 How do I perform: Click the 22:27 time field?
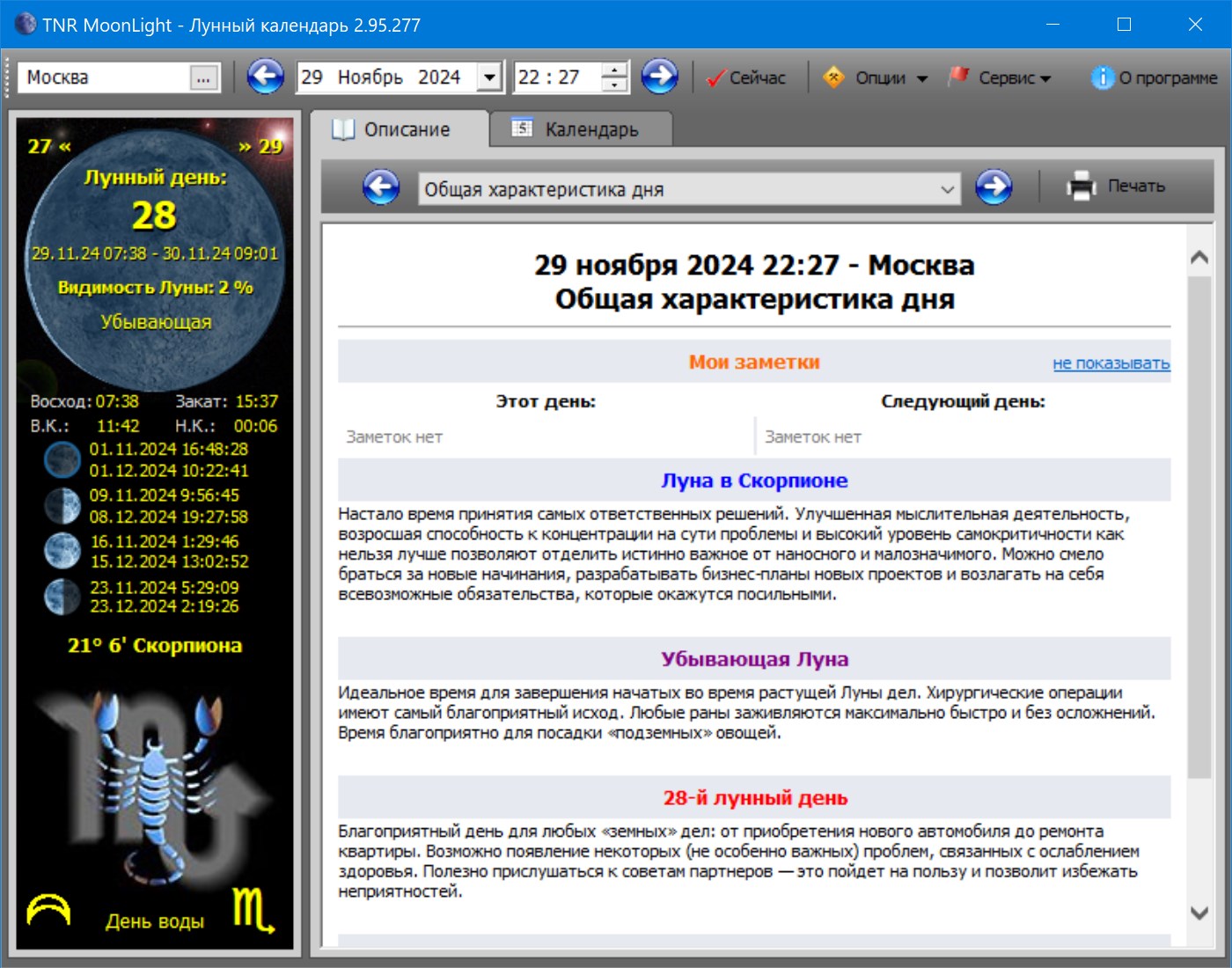558,77
